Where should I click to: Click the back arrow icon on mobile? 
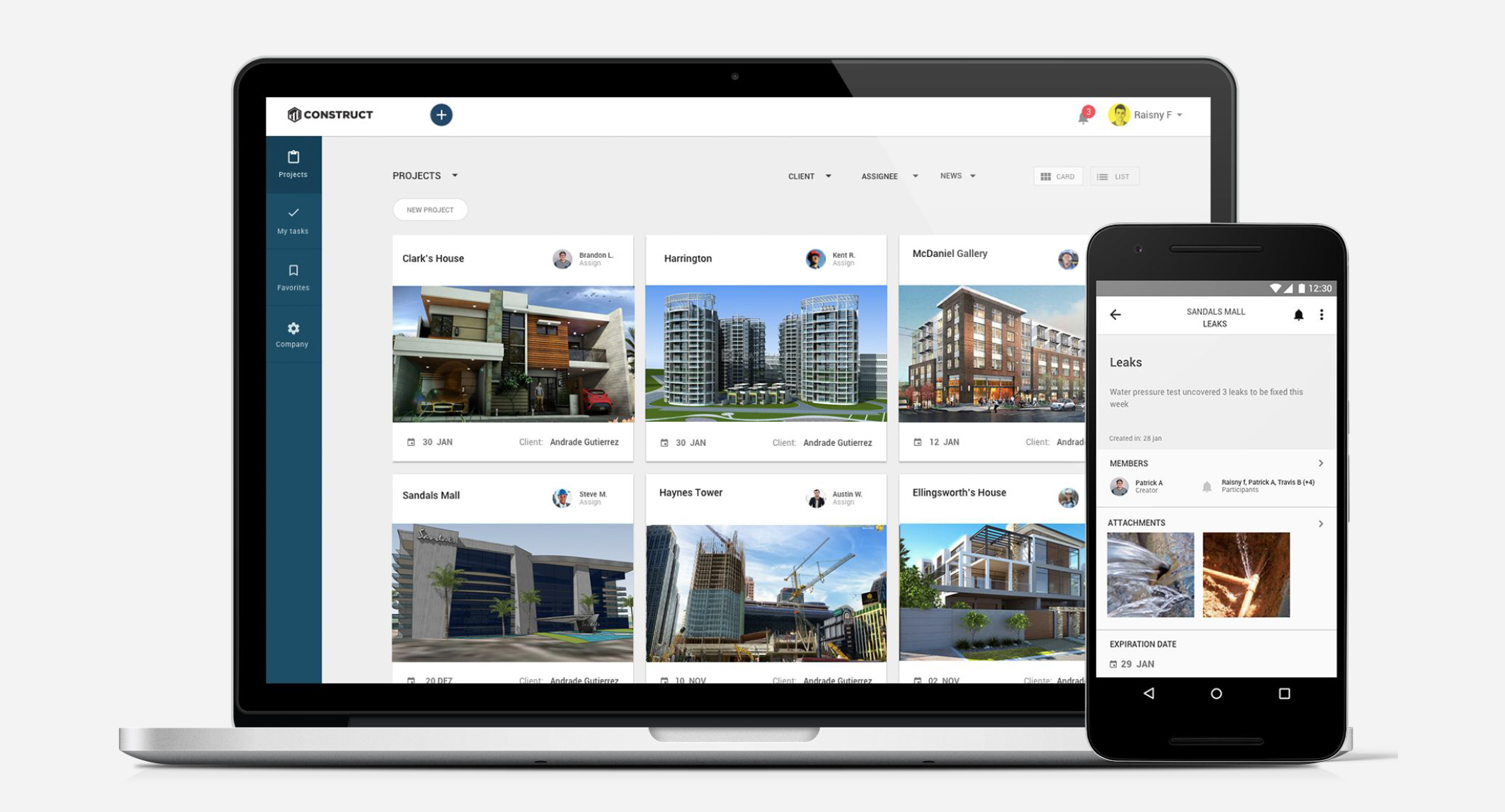(x=1116, y=314)
